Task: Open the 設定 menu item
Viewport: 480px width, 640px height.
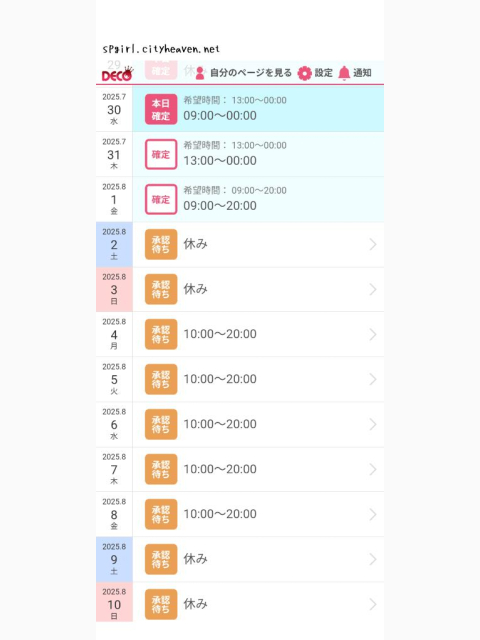Action: click(323, 73)
